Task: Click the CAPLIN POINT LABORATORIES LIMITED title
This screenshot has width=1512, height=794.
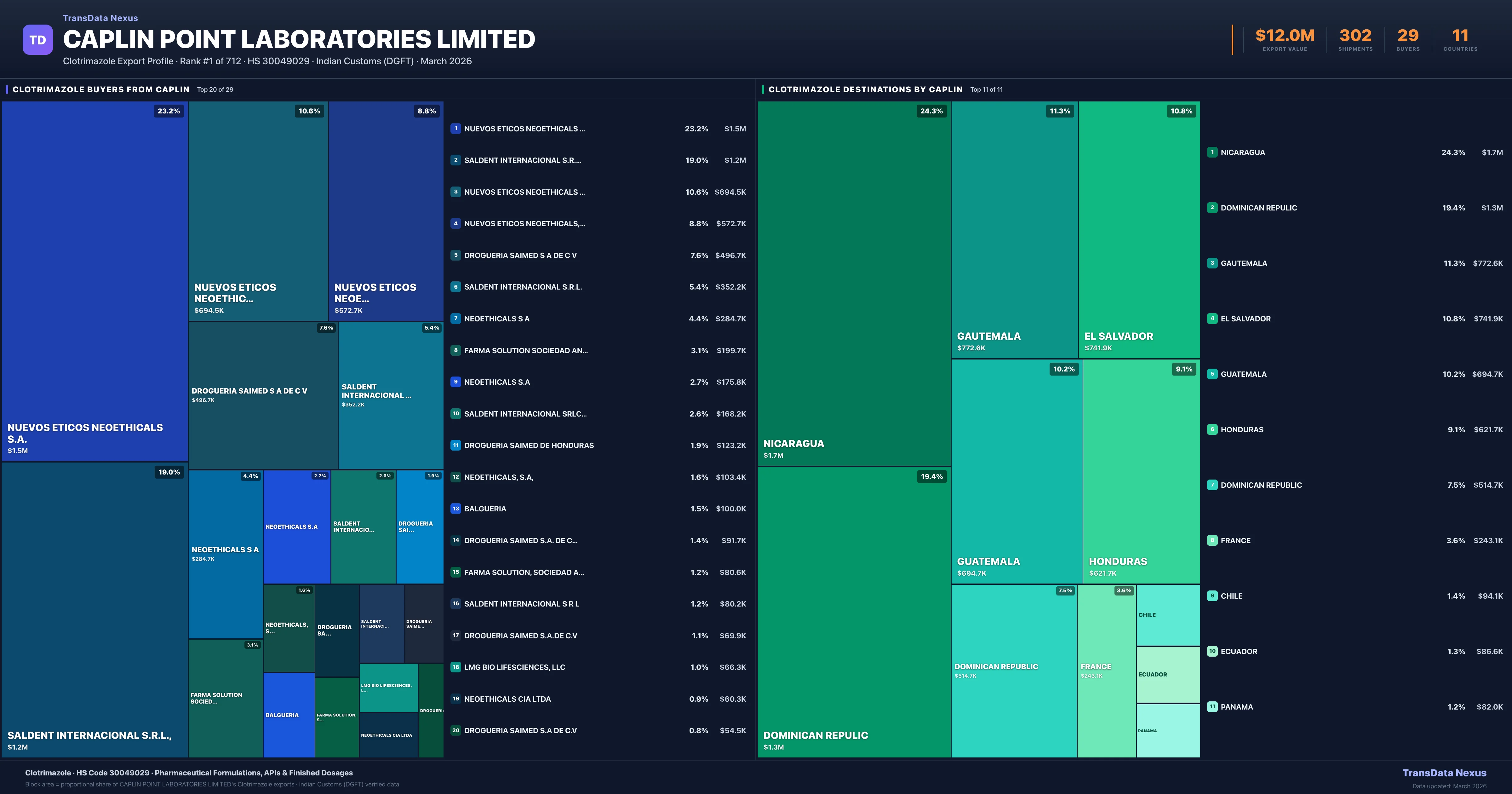Action: point(299,39)
